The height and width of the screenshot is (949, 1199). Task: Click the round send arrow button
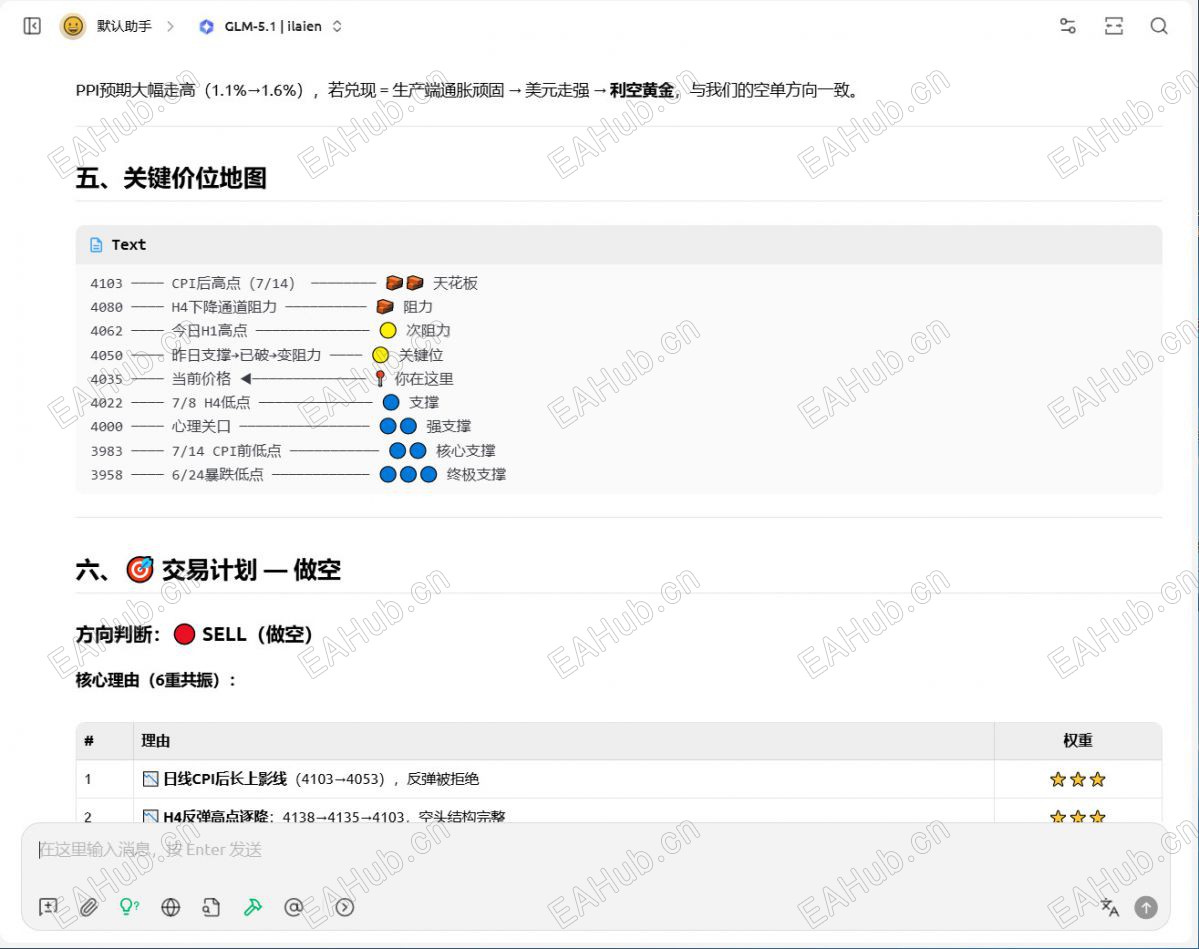click(1145, 907)
